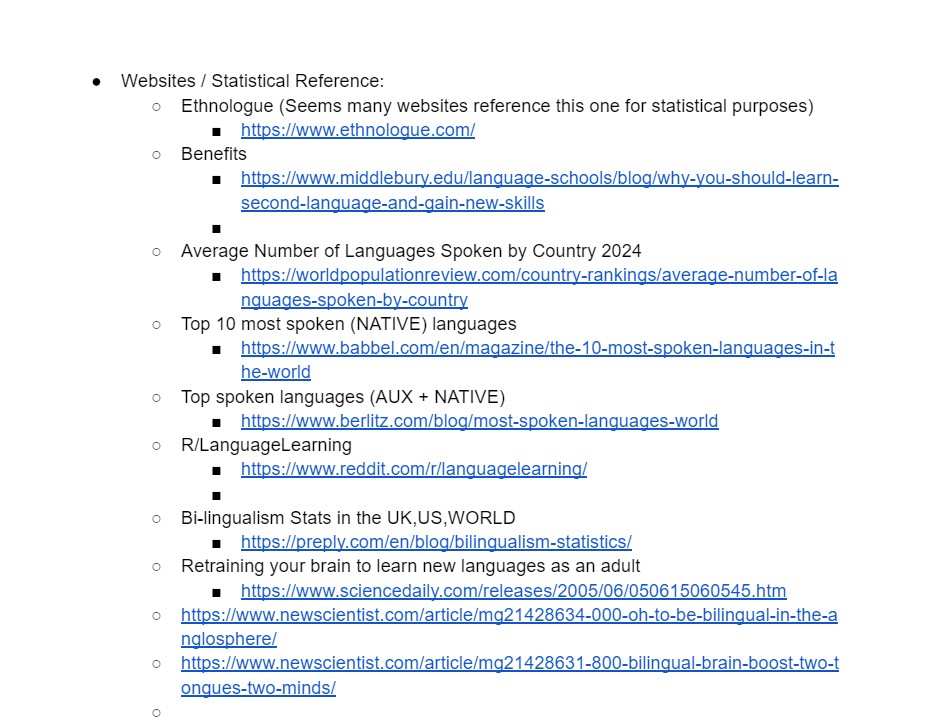Open the reddit.com r/languagelearning link
This screenshot has width=941, height=722.
pos(414,469)
